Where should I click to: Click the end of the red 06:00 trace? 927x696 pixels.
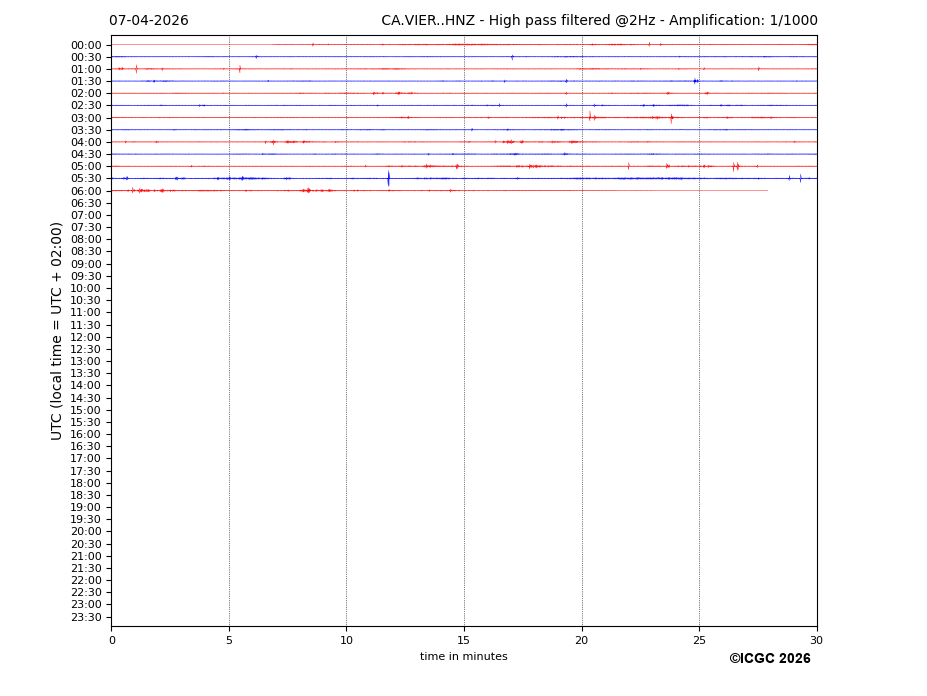tap(767, 190)
